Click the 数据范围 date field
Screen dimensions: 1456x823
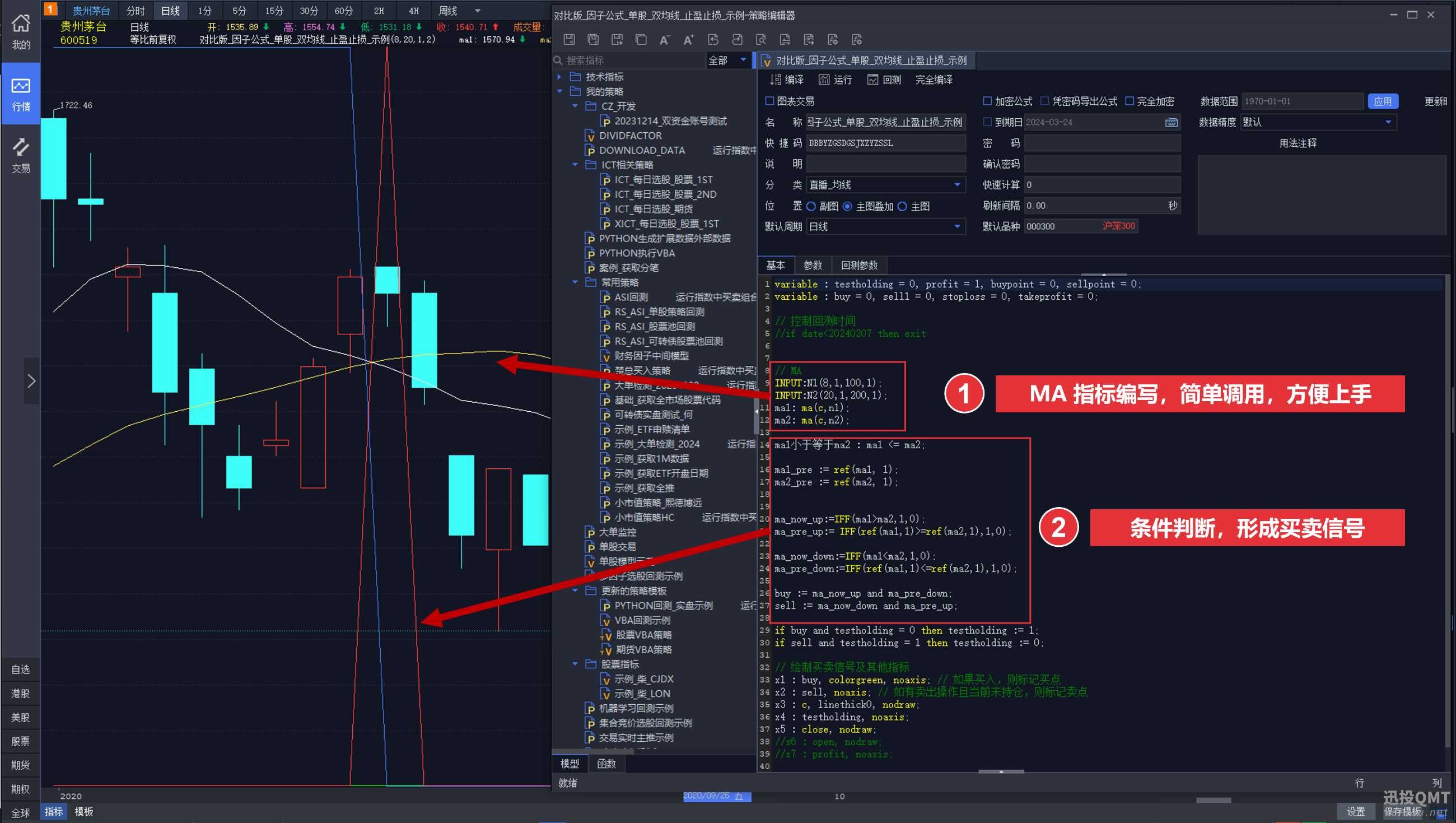(x=1302, y=101)
